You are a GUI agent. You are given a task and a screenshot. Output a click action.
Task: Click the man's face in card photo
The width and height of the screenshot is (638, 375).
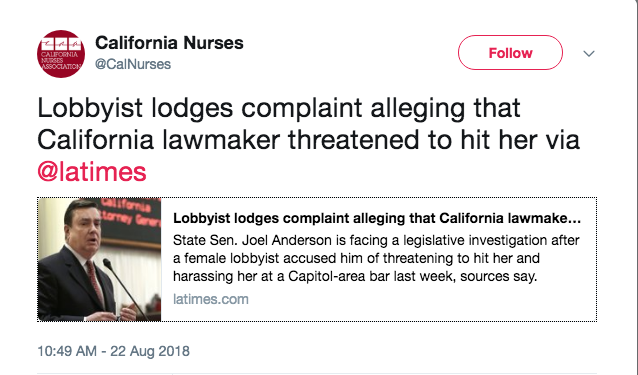click(x=86, y=228)
